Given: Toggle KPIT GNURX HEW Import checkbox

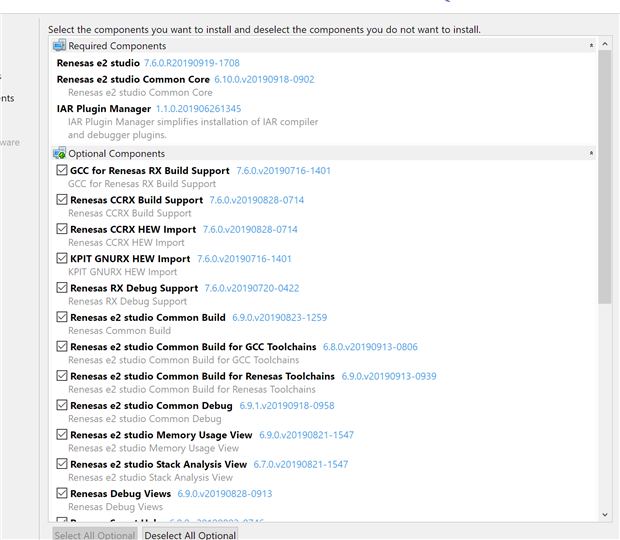Looking at the screenshot, I should (x=62, y=258).
